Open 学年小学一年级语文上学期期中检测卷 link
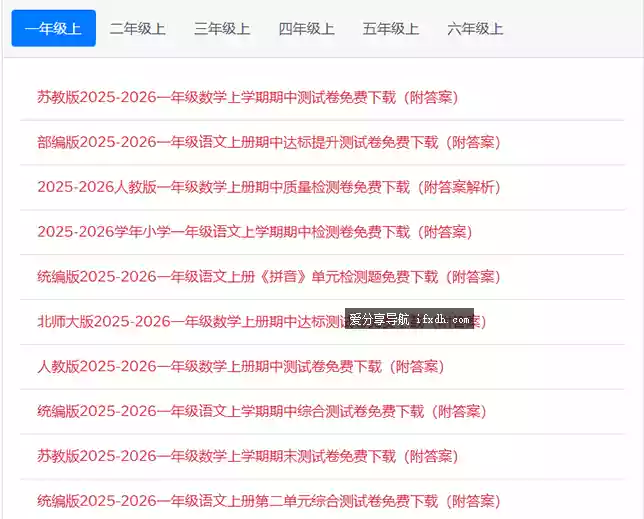This screenshot has height=519, width=644. click(255, 232)
